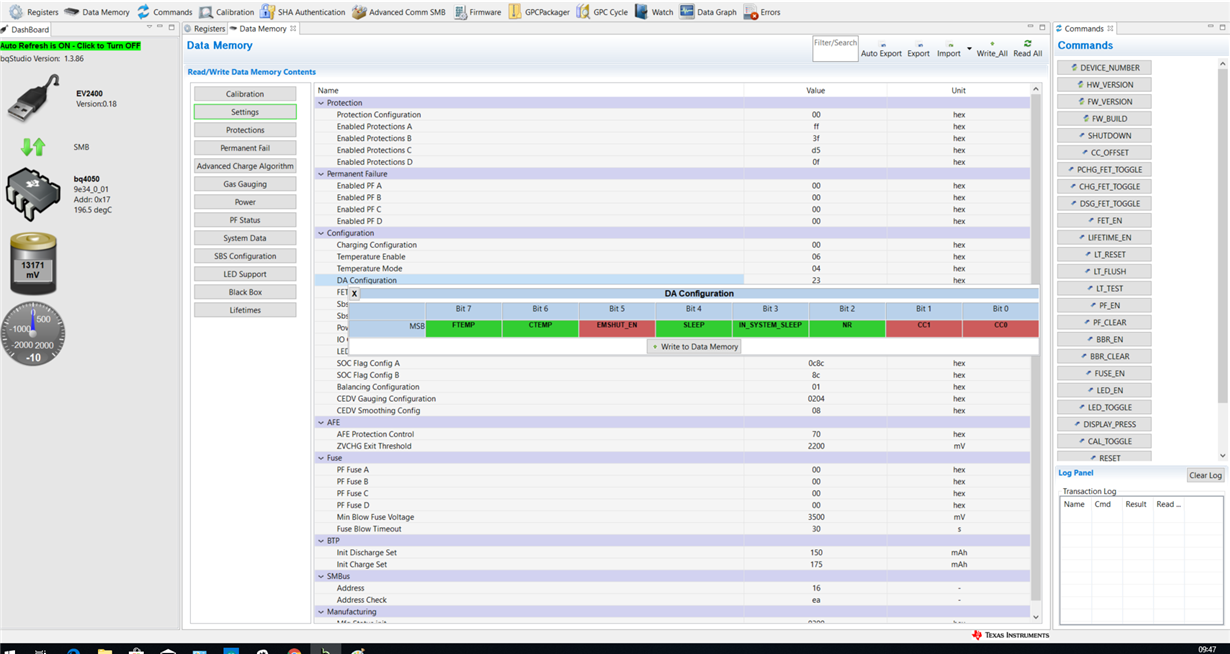1230x654 pixels.
Task: Collapse the Fuse group
Action: pyautogui.click(x=321, y=458)
